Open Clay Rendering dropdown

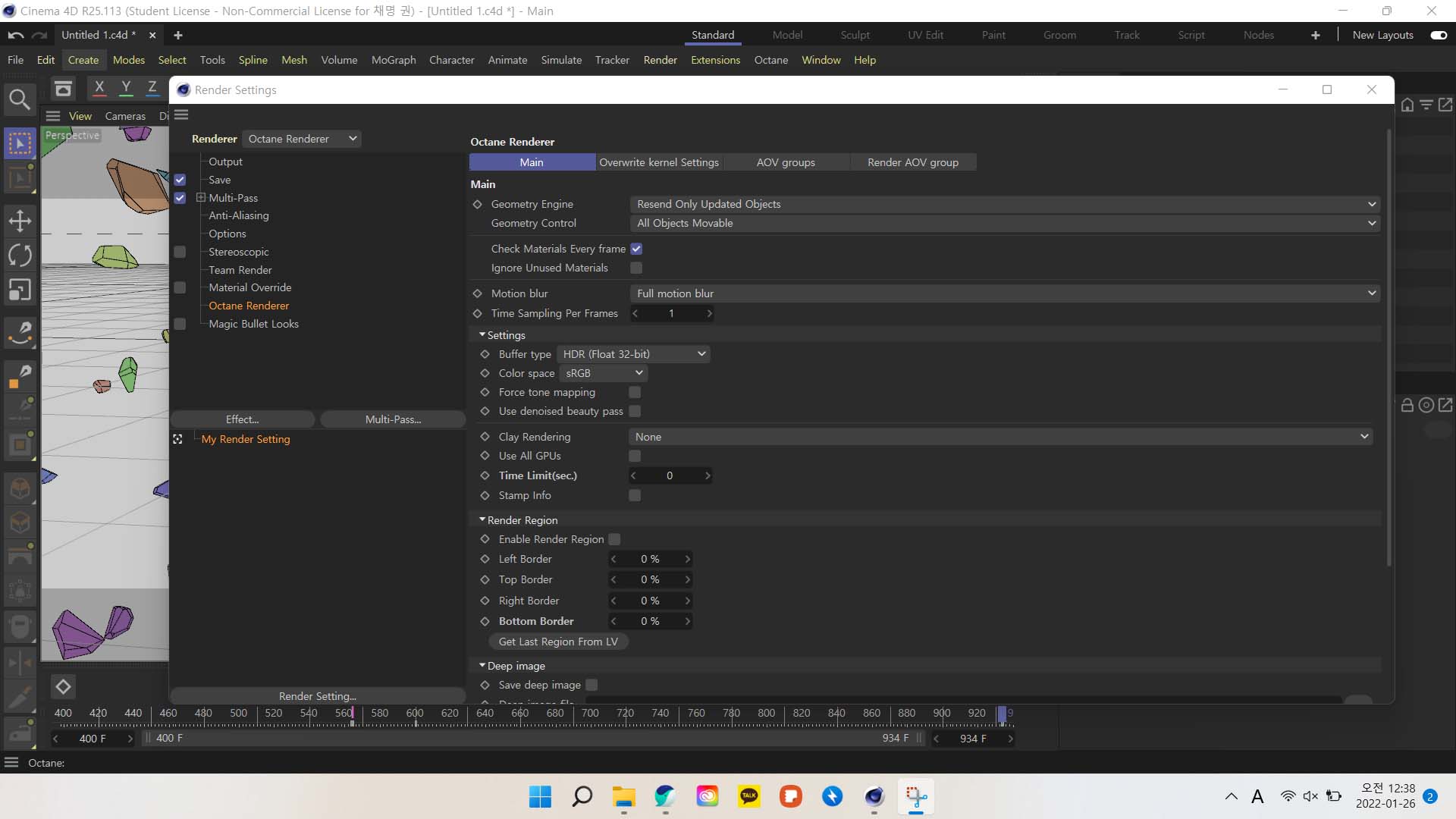pos(1000,437)
